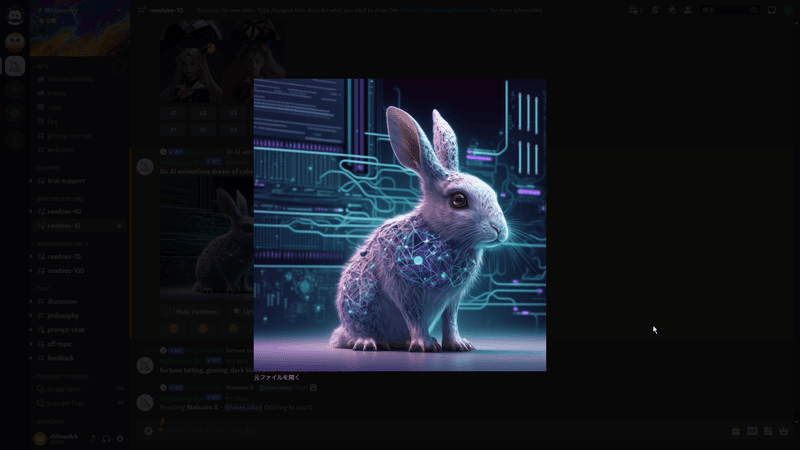Image resolution: width=800 pixels, height=450 pixels.
Task: Click the first emoji reaction under Make Variations
Action: click(173, 329)
